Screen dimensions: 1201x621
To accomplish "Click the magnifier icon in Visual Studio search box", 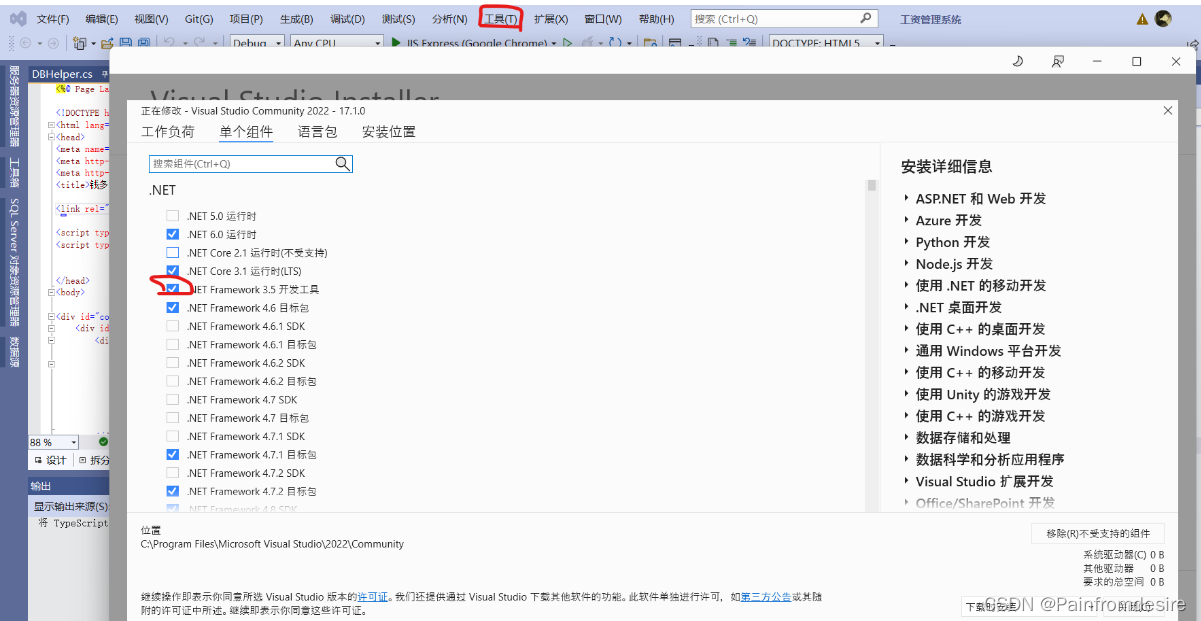I will pos(865,18).
